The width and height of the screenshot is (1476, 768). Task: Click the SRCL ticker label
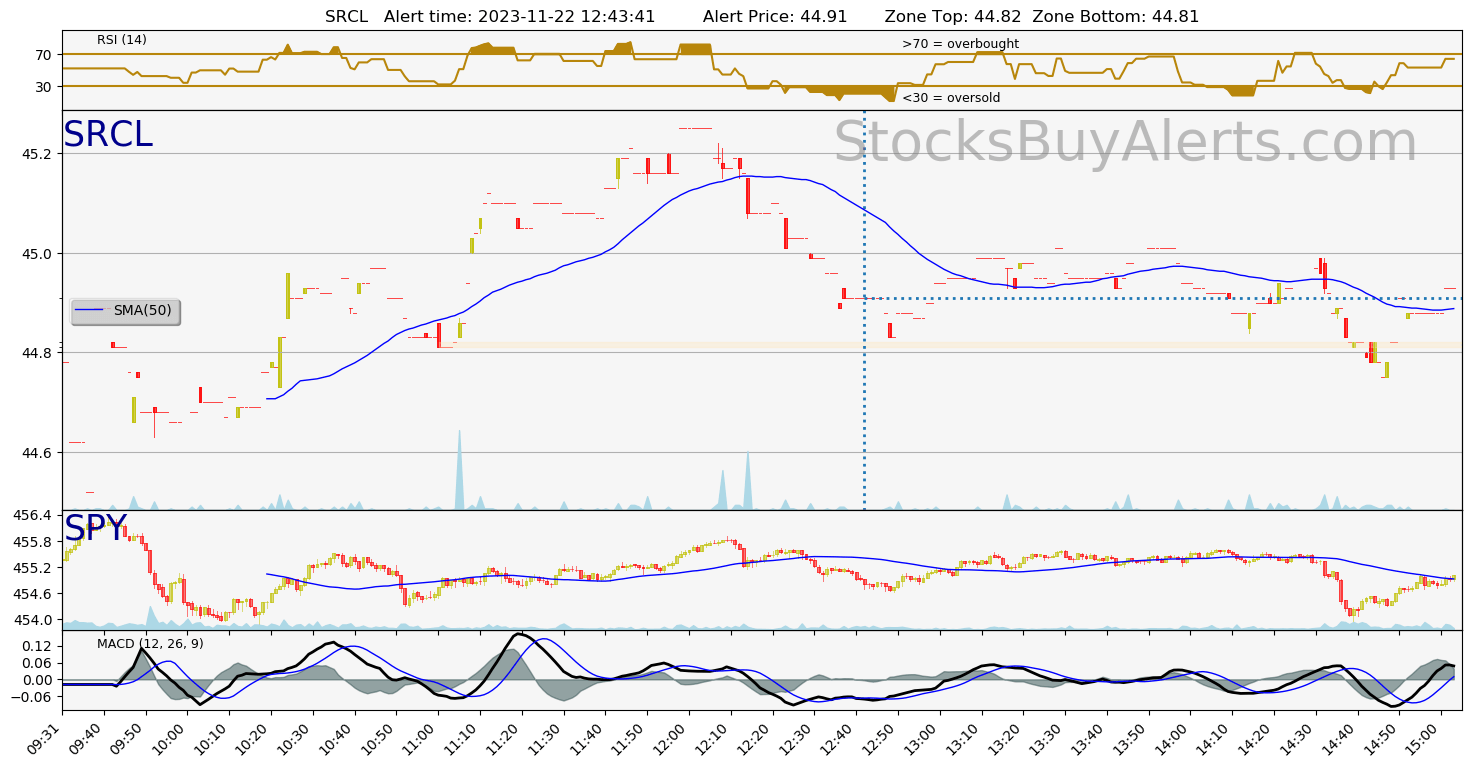point(108,135)
